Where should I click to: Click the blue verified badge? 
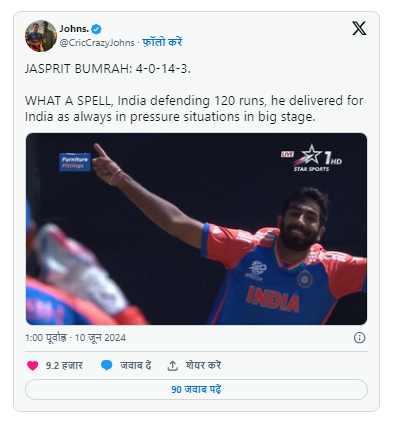tap(96, 29)
